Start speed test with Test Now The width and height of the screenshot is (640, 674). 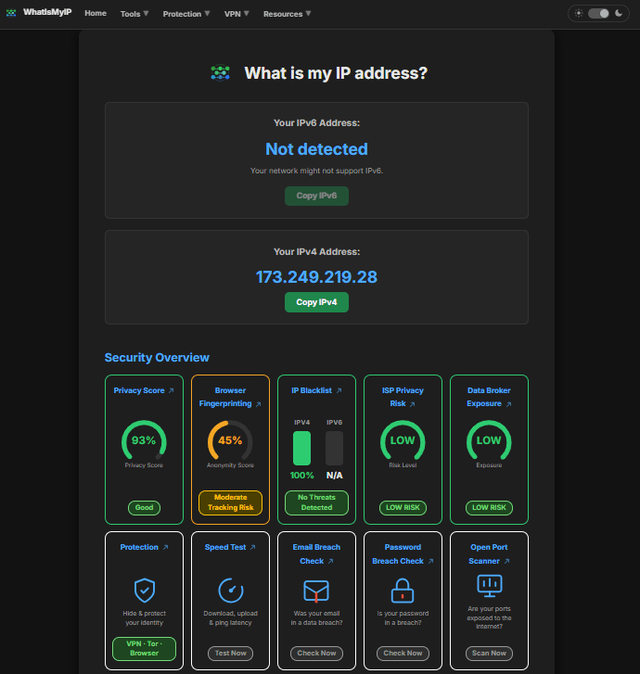230,653
